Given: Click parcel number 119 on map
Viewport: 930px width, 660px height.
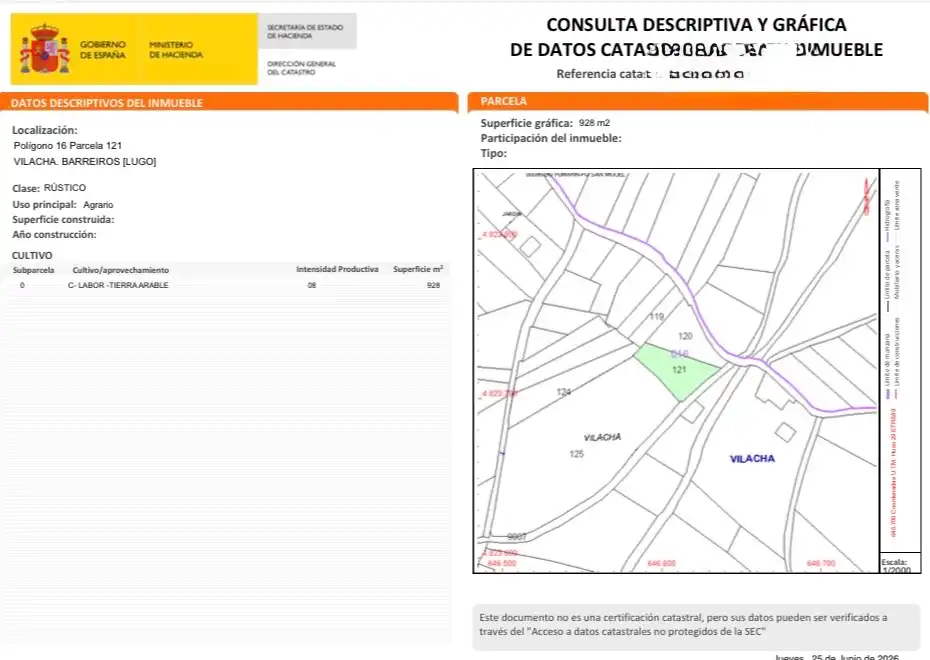Looking at the screenshot, I should [x=656, y=316].
